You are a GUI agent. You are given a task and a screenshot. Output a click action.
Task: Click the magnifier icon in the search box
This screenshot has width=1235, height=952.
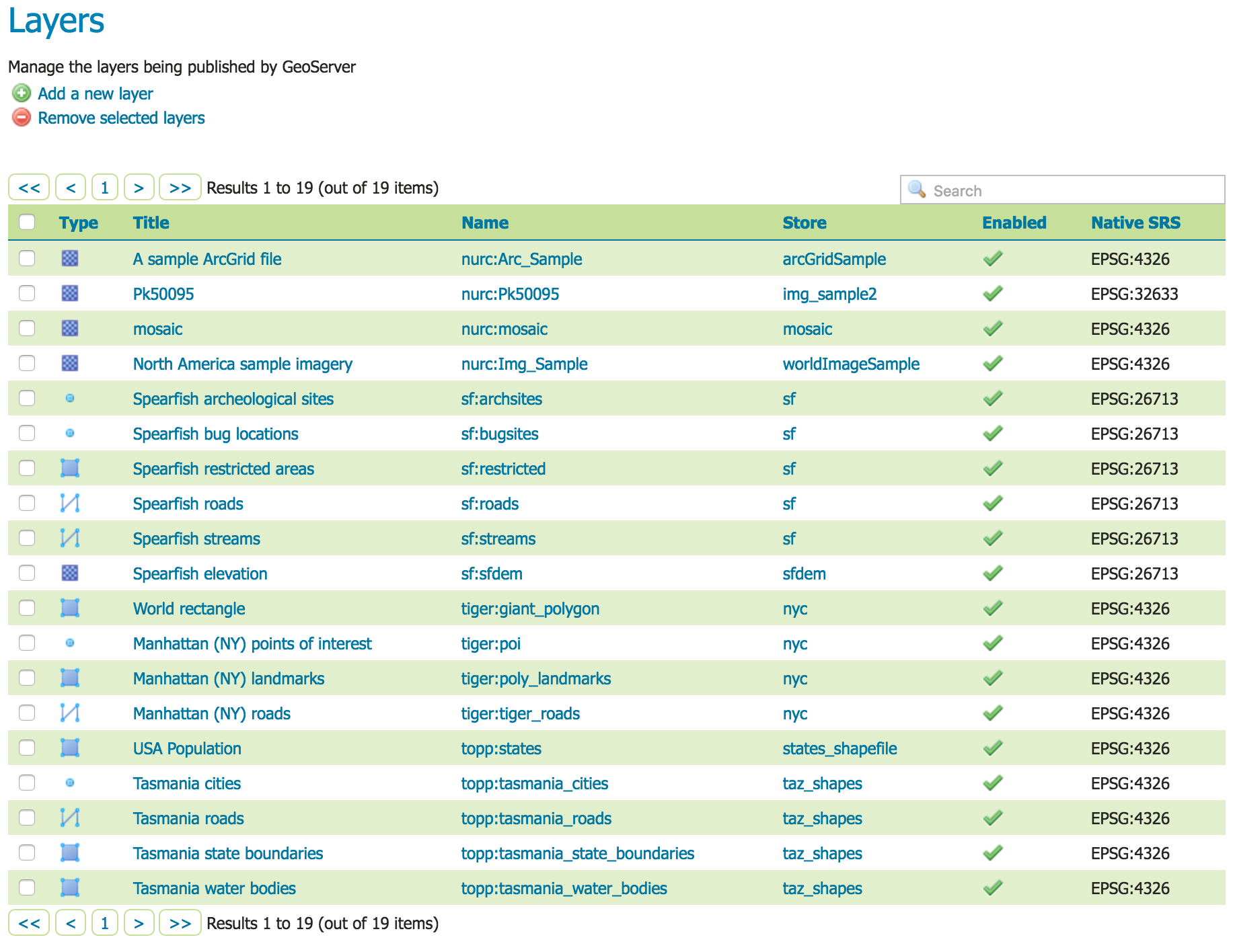click(916, 189)
